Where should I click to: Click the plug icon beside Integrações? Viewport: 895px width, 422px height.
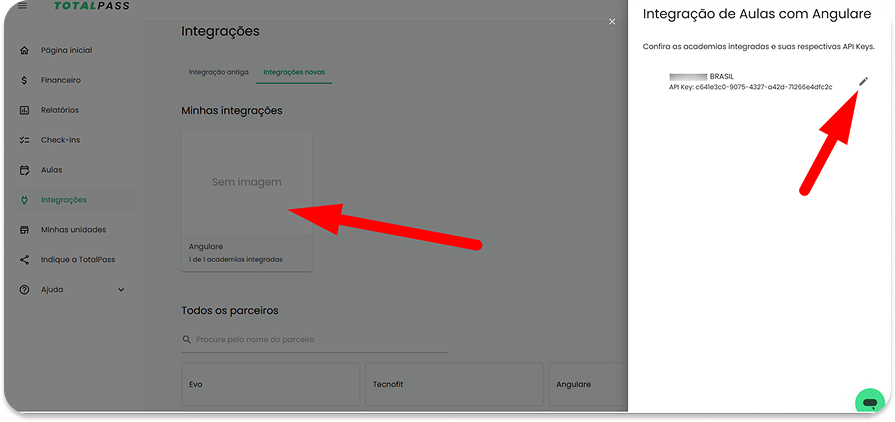[24, 200]
